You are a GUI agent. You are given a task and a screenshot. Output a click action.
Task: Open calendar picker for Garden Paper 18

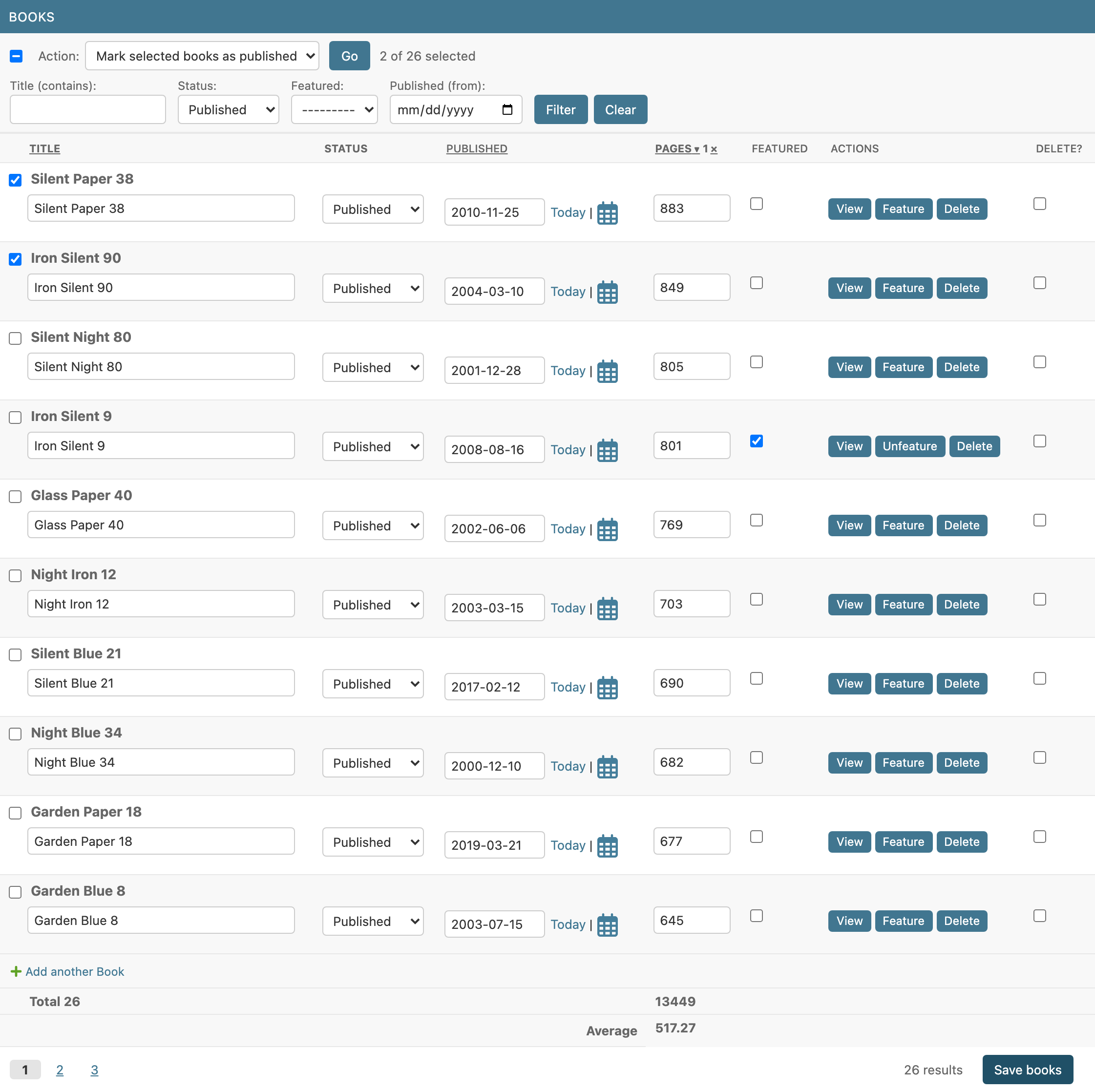(x=607, y=846)
